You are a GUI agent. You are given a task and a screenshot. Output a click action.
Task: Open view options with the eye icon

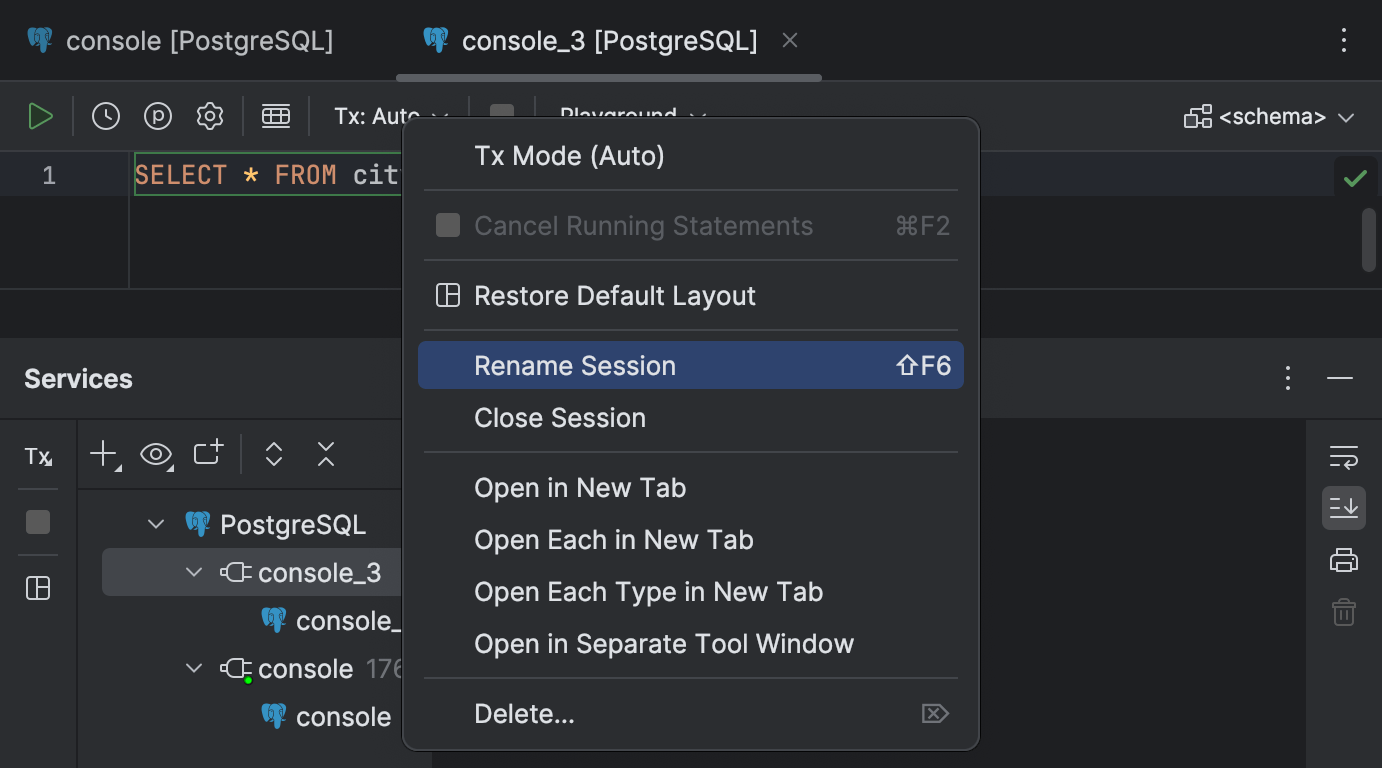click(156, 453)
